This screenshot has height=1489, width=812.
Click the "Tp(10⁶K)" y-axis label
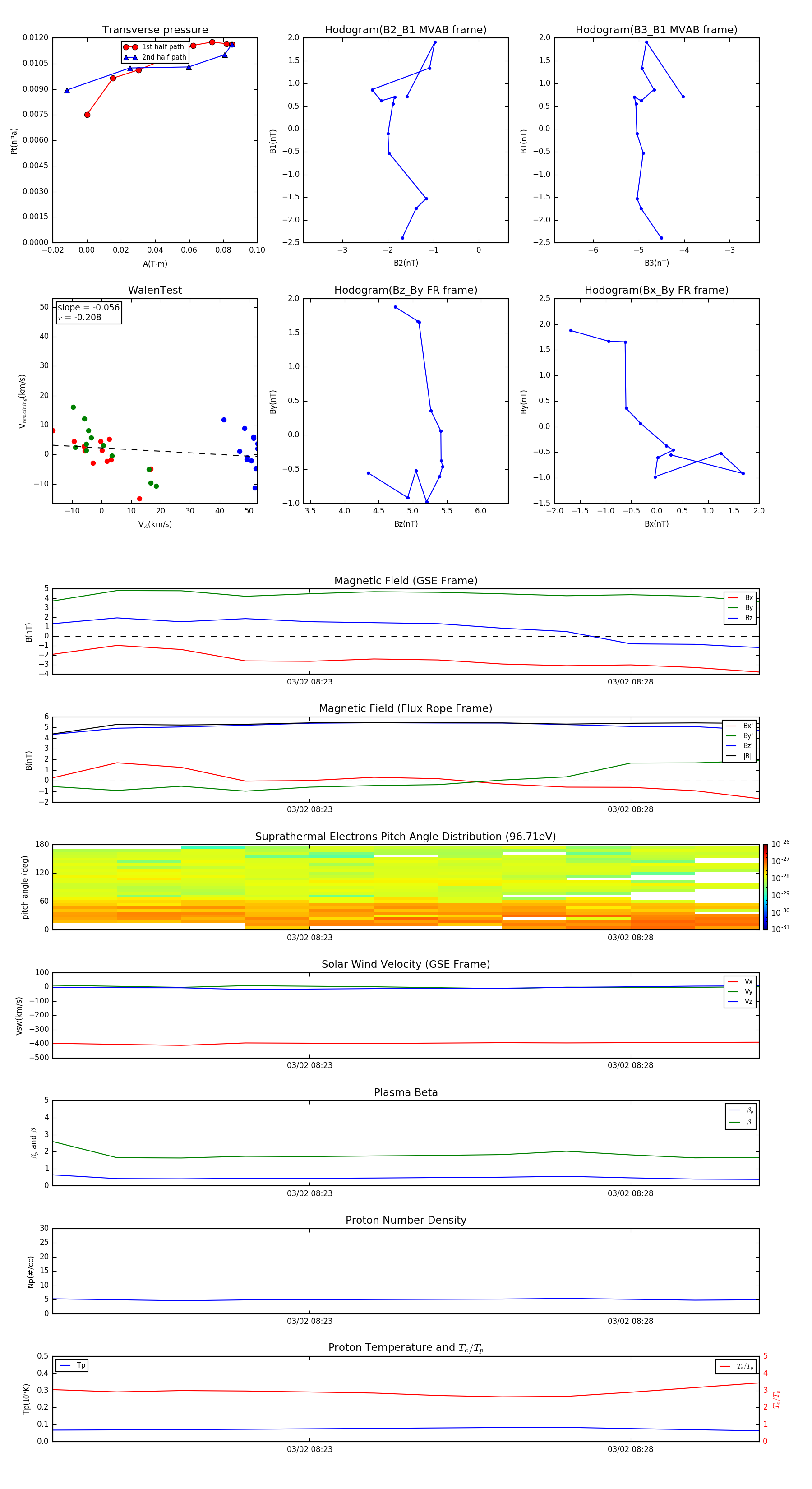[26, 1399]
